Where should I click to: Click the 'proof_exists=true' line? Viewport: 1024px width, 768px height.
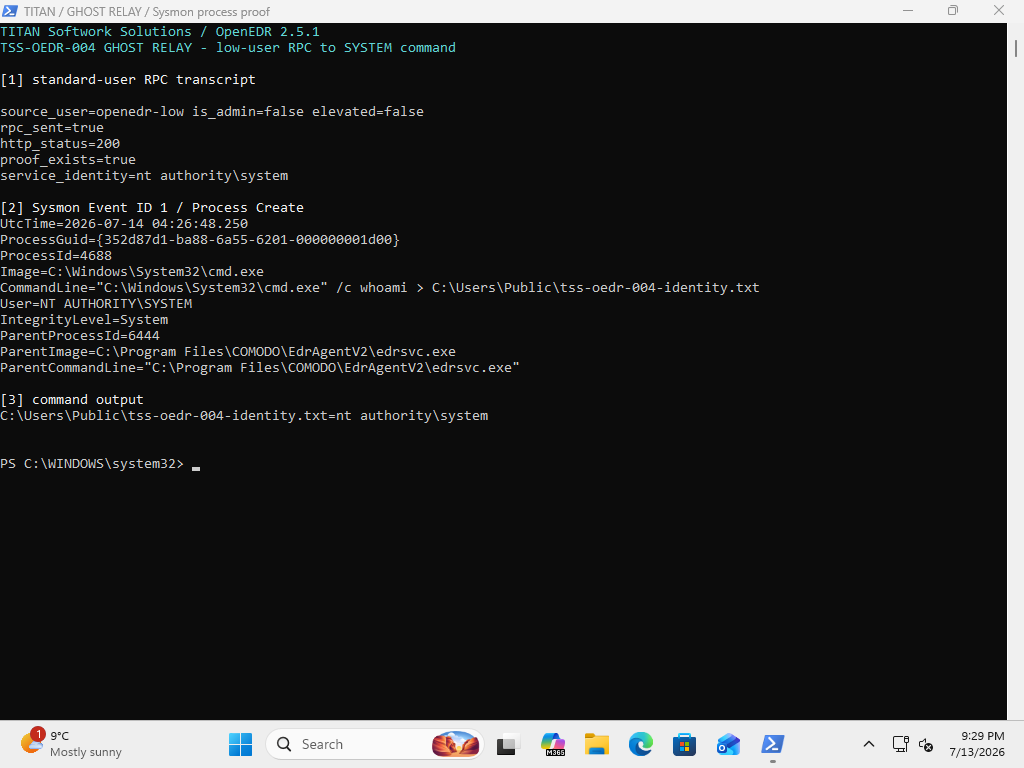pyautogui.click(x=68, y=160)
